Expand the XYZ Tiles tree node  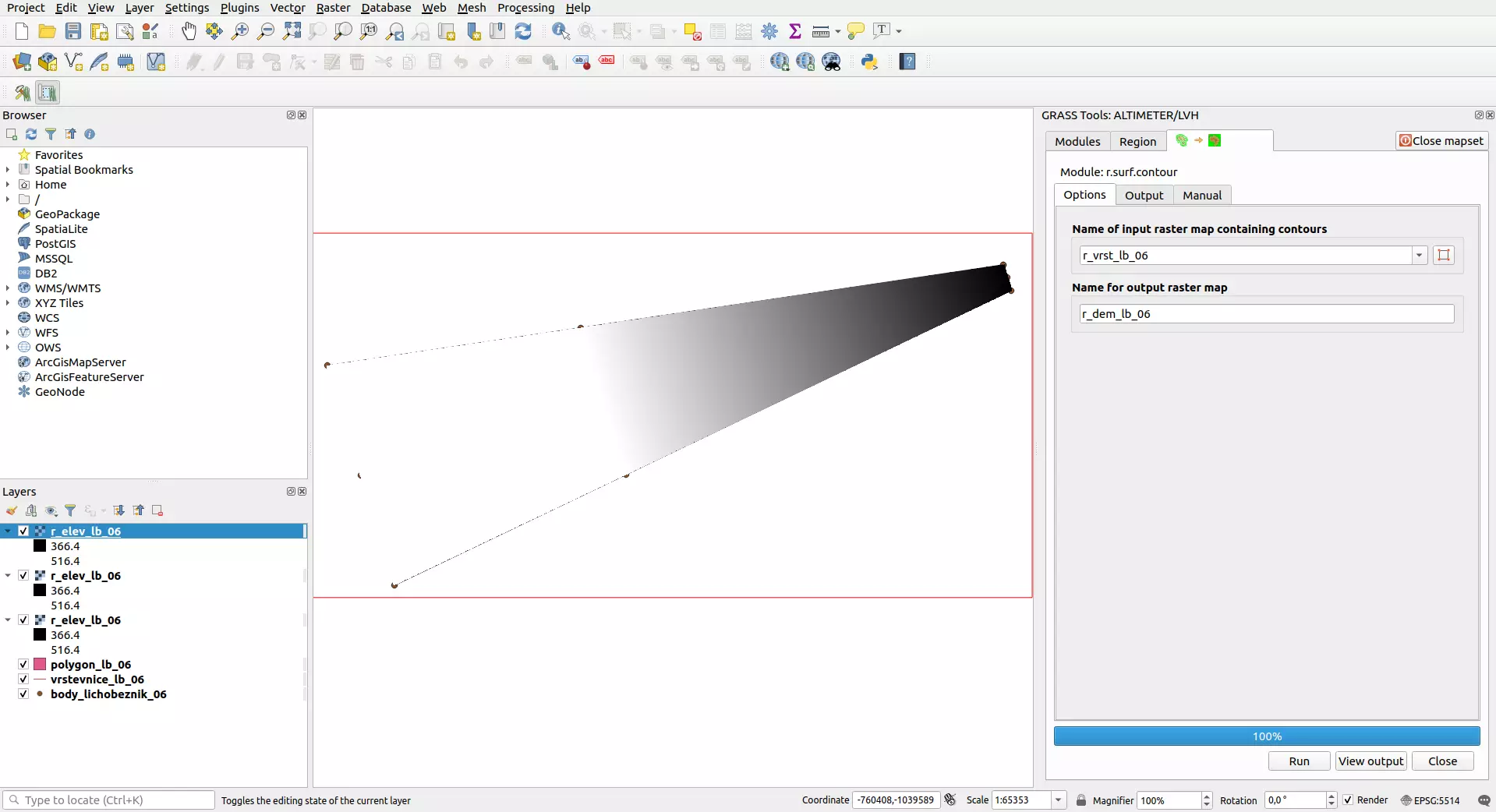click(x=8, y=303)
